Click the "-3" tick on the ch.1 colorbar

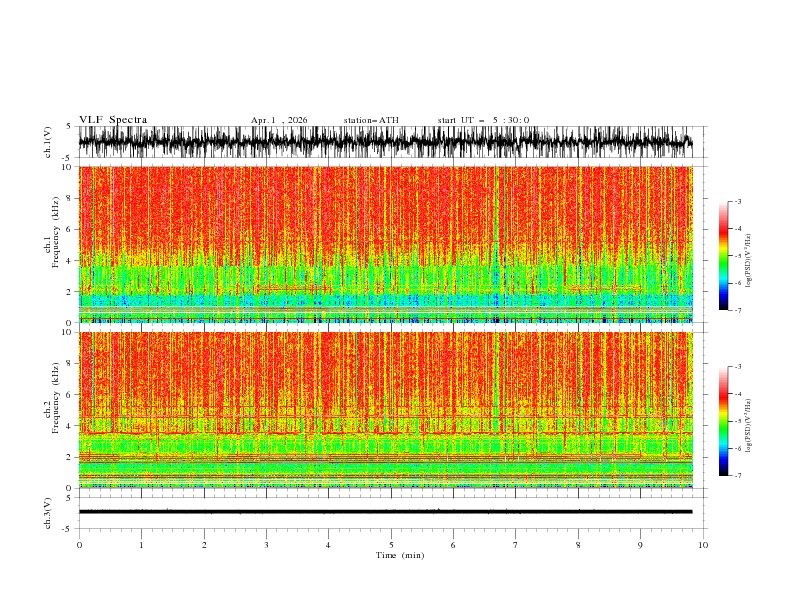738,202
